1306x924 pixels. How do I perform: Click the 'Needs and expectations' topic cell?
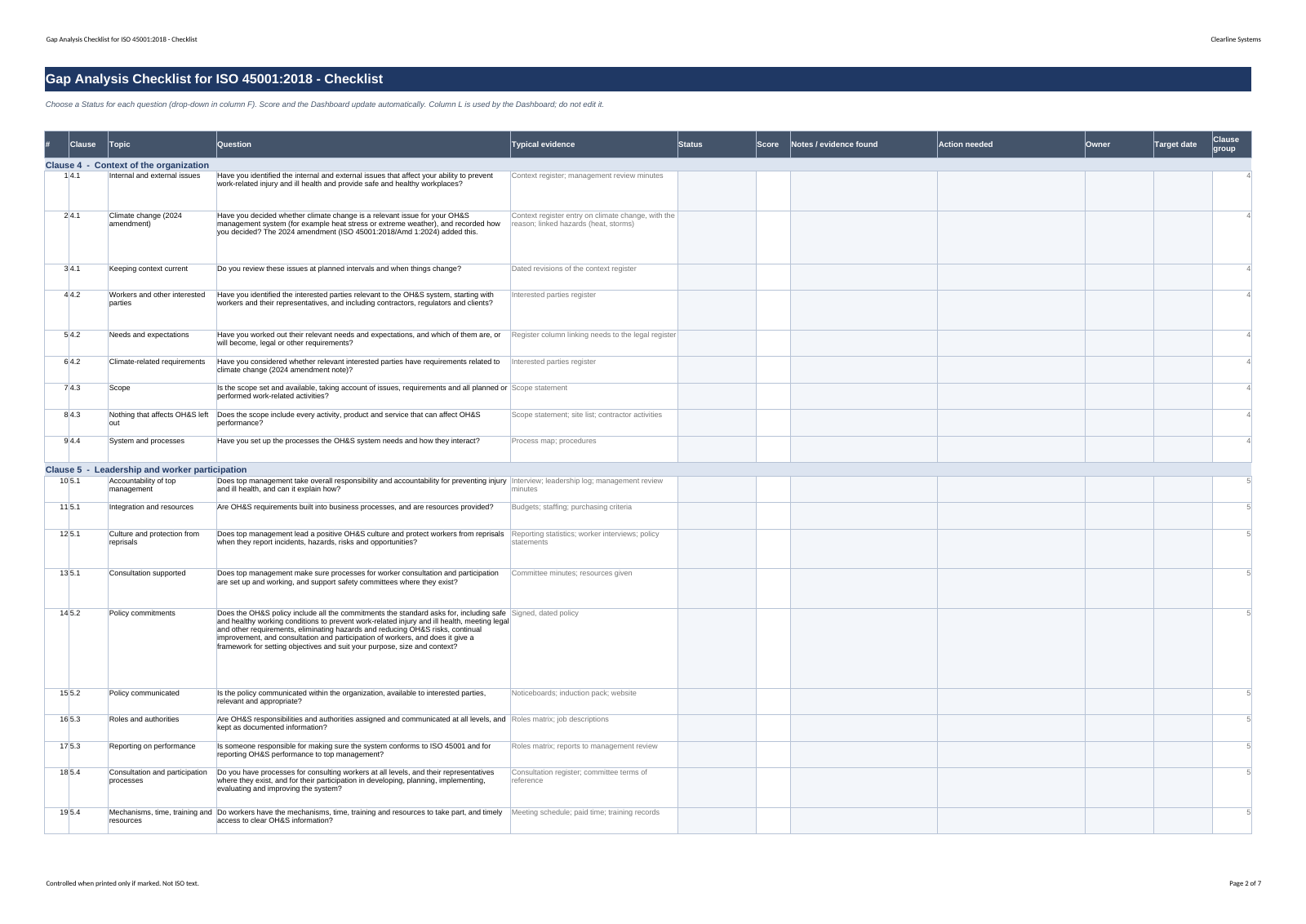(x=162, y=343)
